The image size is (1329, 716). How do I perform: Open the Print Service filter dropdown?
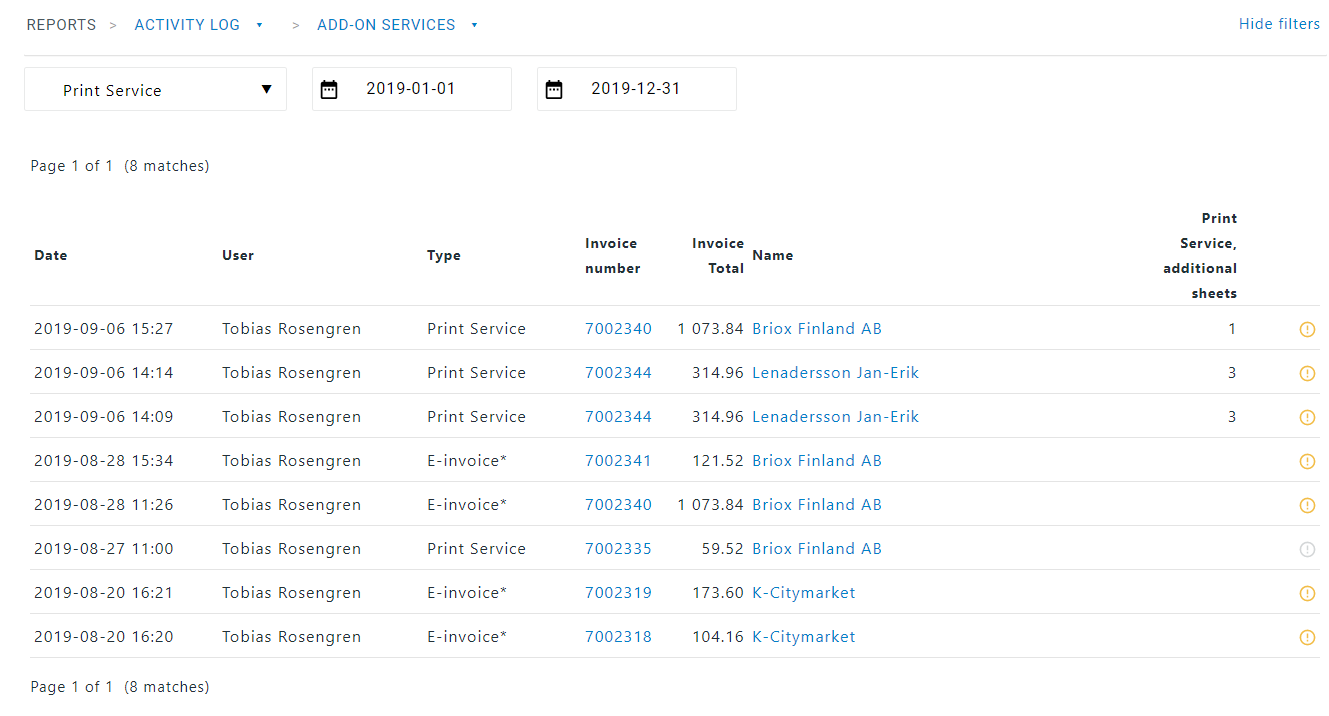[155, 90]
